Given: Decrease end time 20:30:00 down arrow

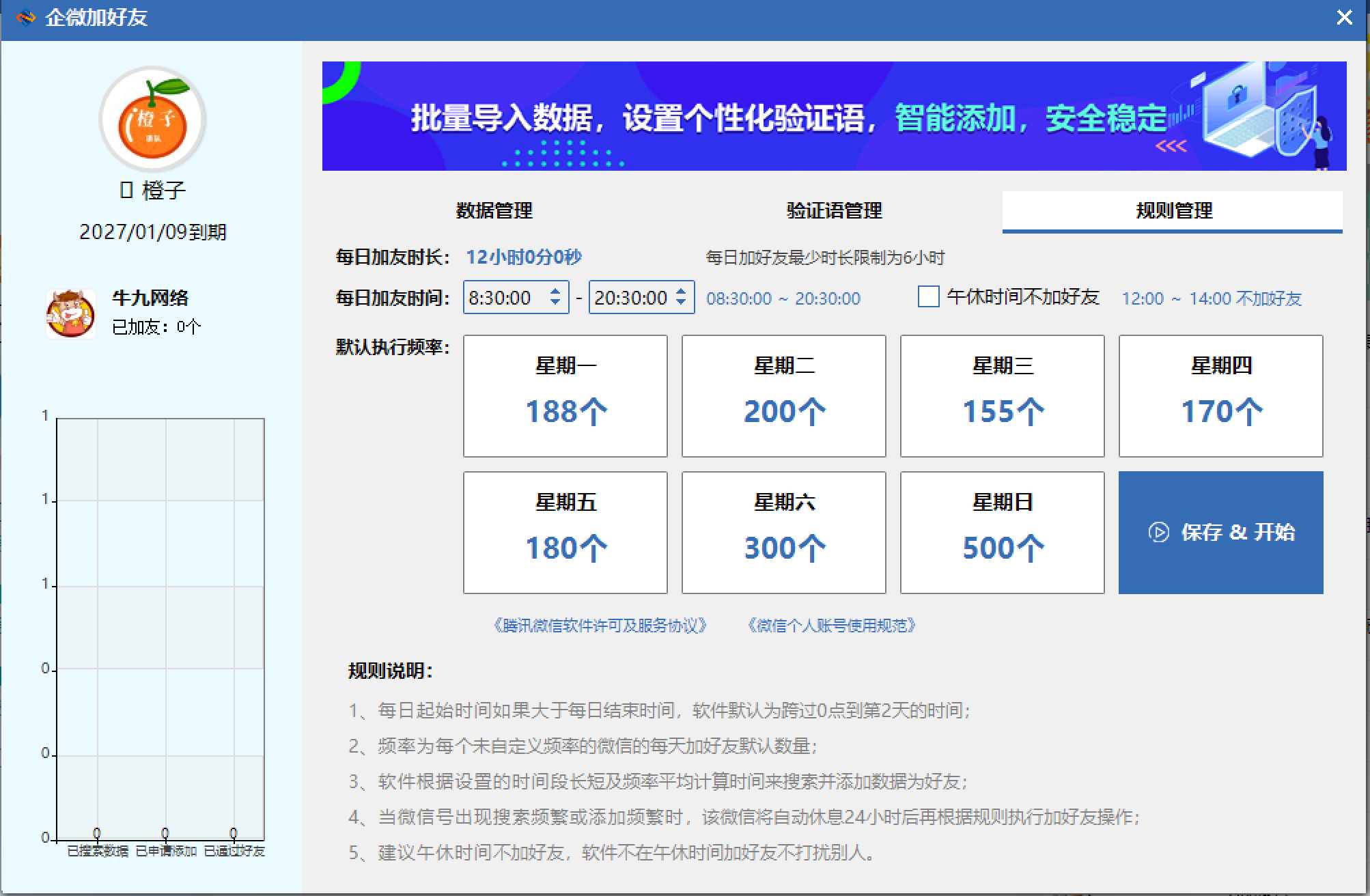Looking at the screenshot, I should (x=681, y=303).
